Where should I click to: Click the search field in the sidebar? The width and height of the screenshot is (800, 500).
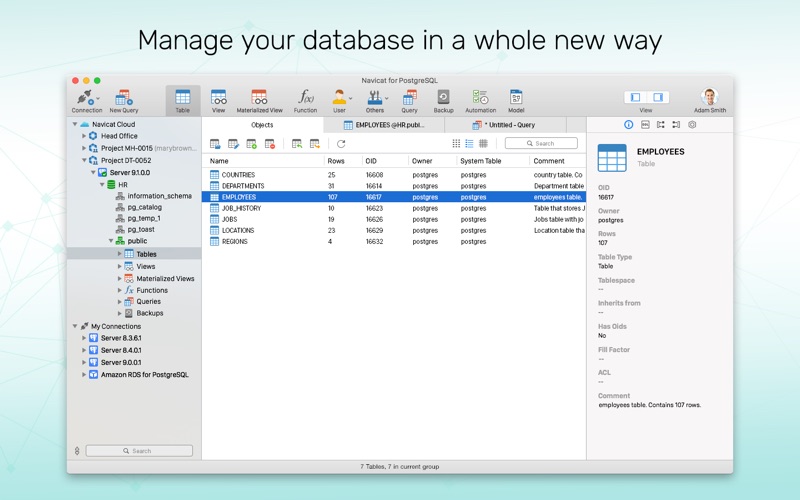coord(139,451)
